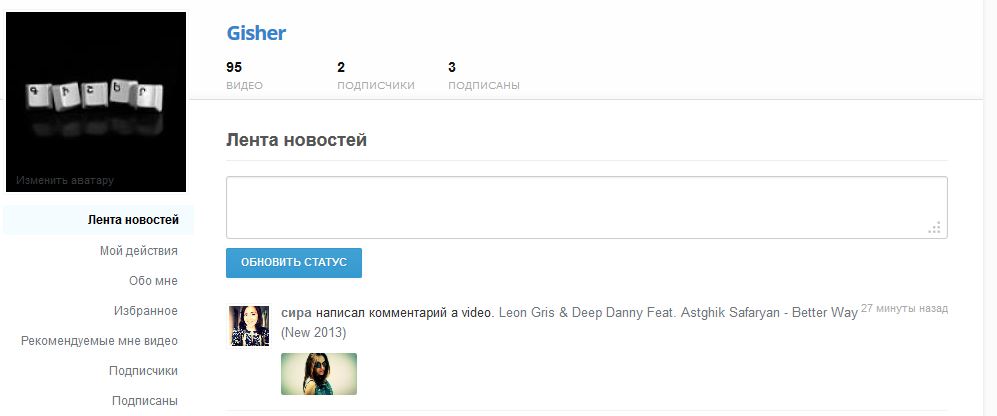Open 'Подписчики' in the sidebar menu
The height and width of the screenshot is (416, 997).
point(143,371)
